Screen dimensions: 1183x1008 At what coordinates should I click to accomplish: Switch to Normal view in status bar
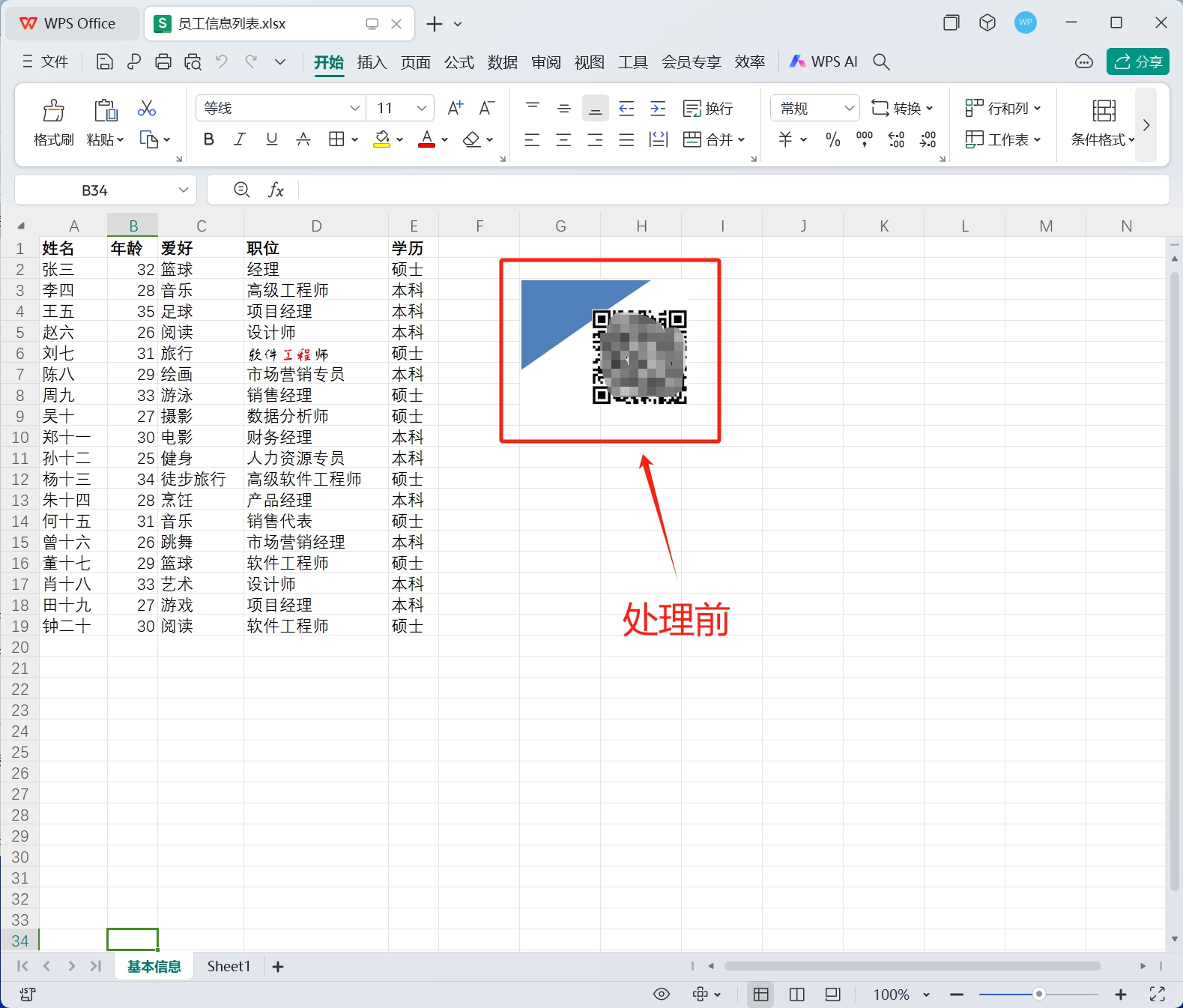click(761, 995)
